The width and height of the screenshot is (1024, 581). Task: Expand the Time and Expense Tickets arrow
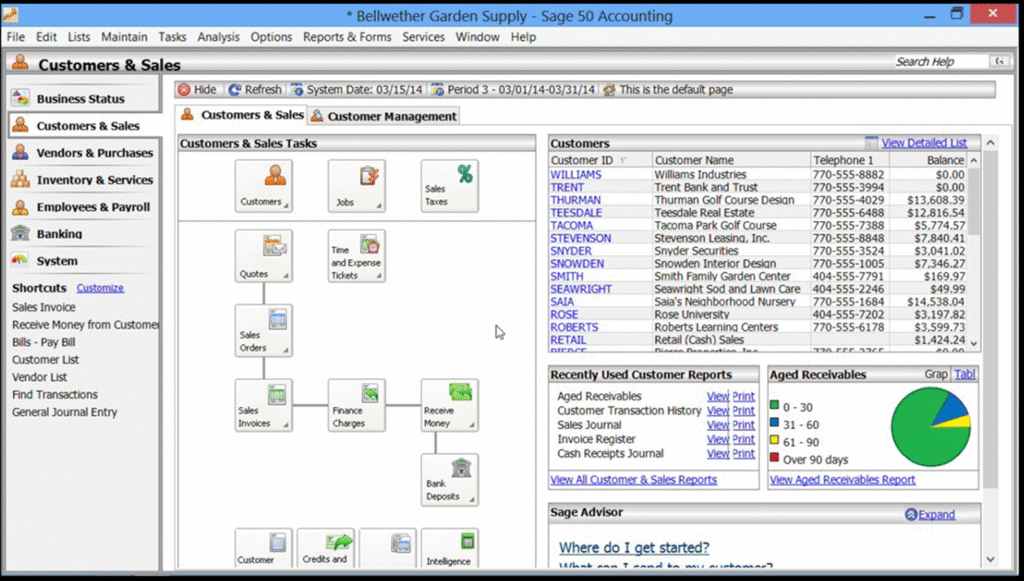378,276
